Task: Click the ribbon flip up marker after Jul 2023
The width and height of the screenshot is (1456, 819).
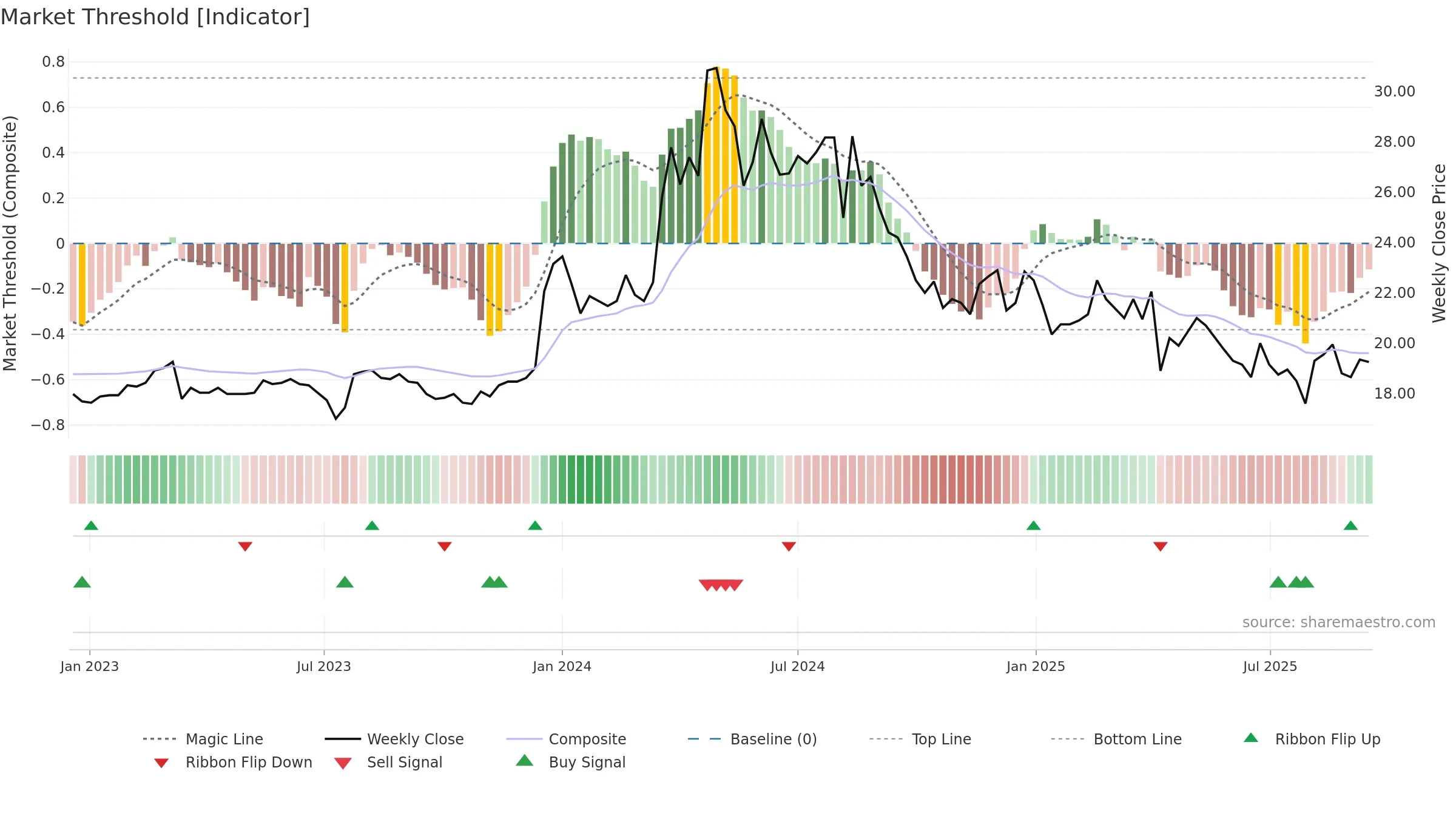Action: point(372,525)
